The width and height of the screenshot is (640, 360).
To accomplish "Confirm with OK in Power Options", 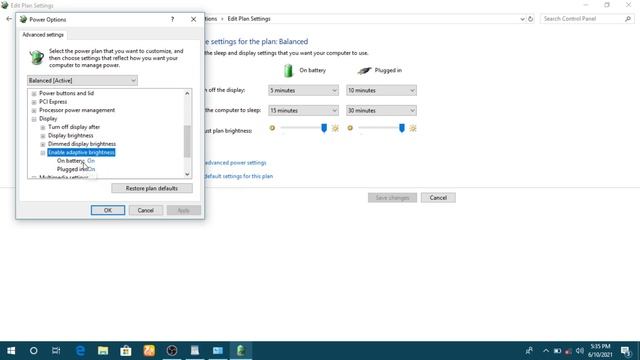I will point(108,210).
